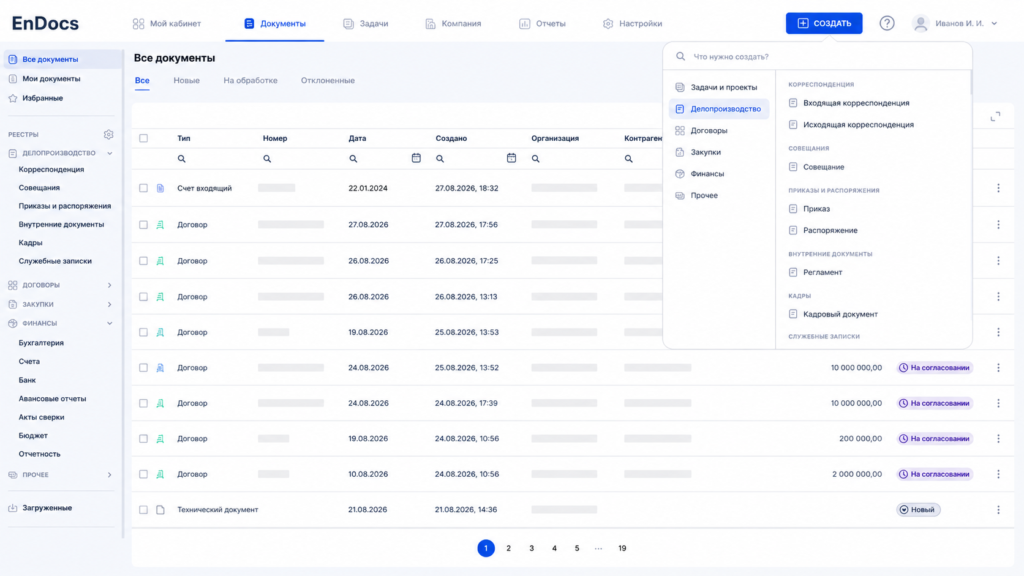Jump to last page 19
The height and width of the screenshot is (576, 1024).
pyautogui.click(x=622, y=549)
